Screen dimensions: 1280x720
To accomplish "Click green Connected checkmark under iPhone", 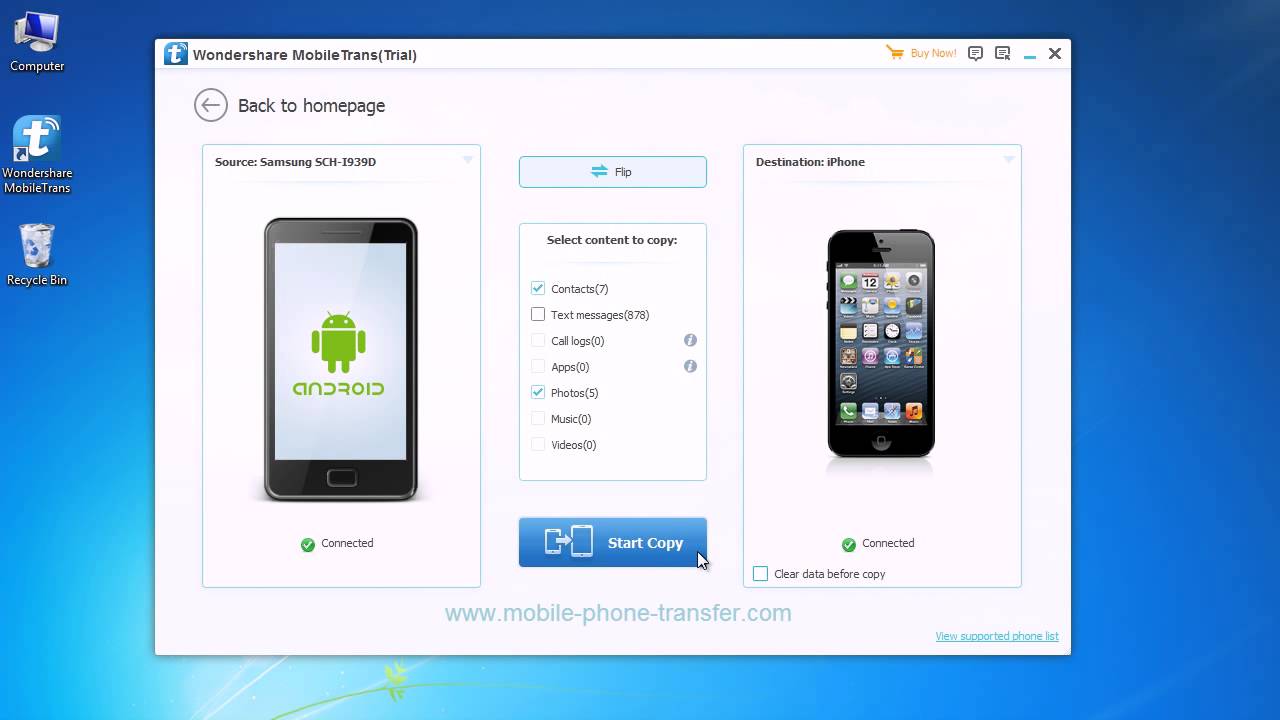I will pyautogui.click(x=849, y=544).
